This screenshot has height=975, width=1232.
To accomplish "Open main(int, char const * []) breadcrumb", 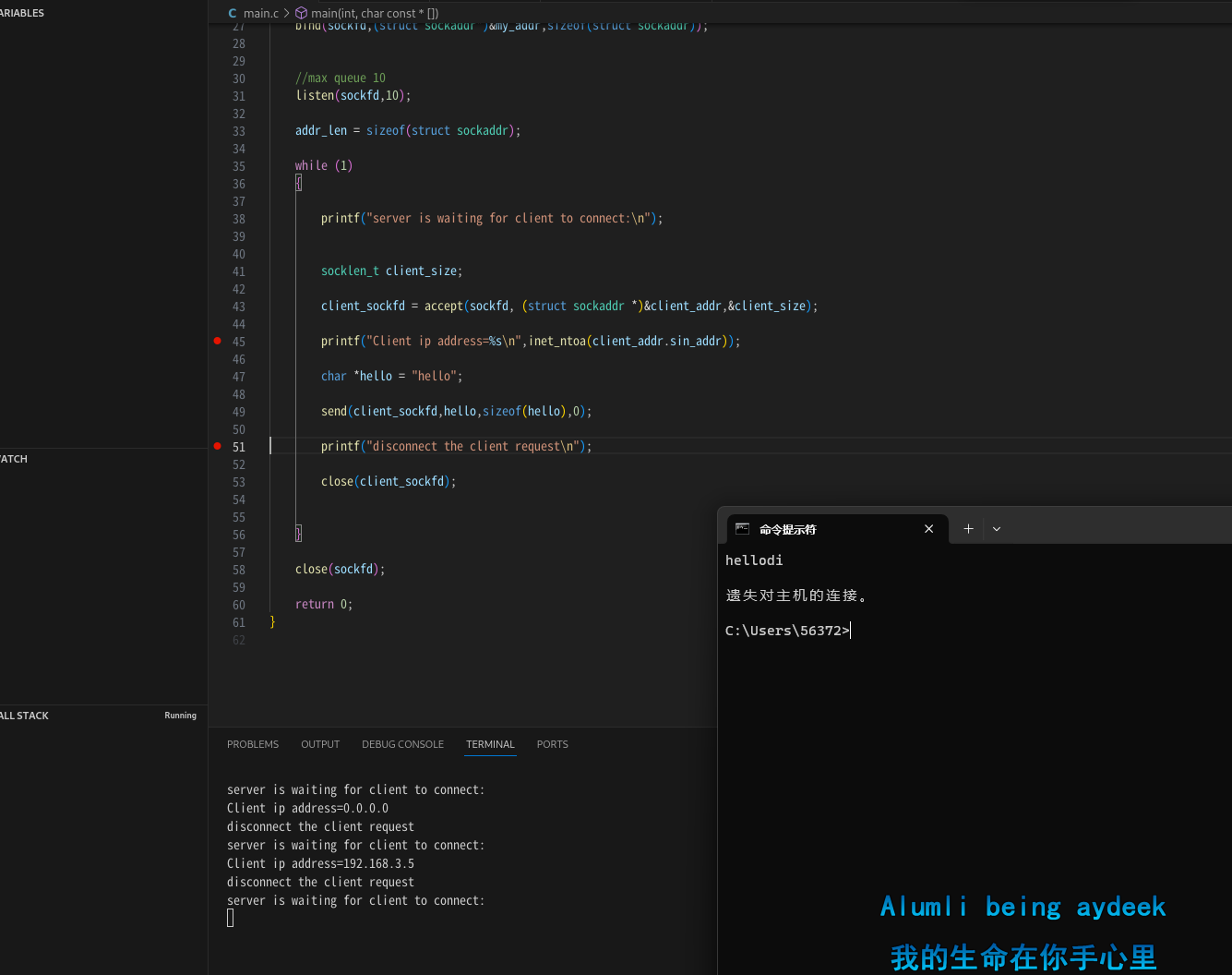I will pyautogui.click(x=375, y=13).
